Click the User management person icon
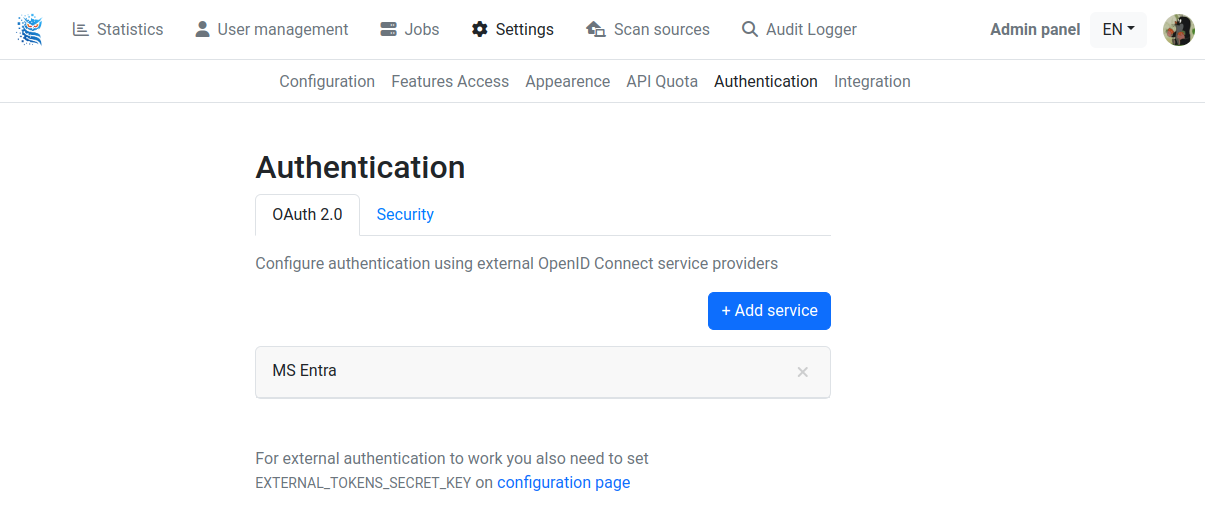Image resolution: width=1205 pixels, height=528 pixels. tap(202, 29)
